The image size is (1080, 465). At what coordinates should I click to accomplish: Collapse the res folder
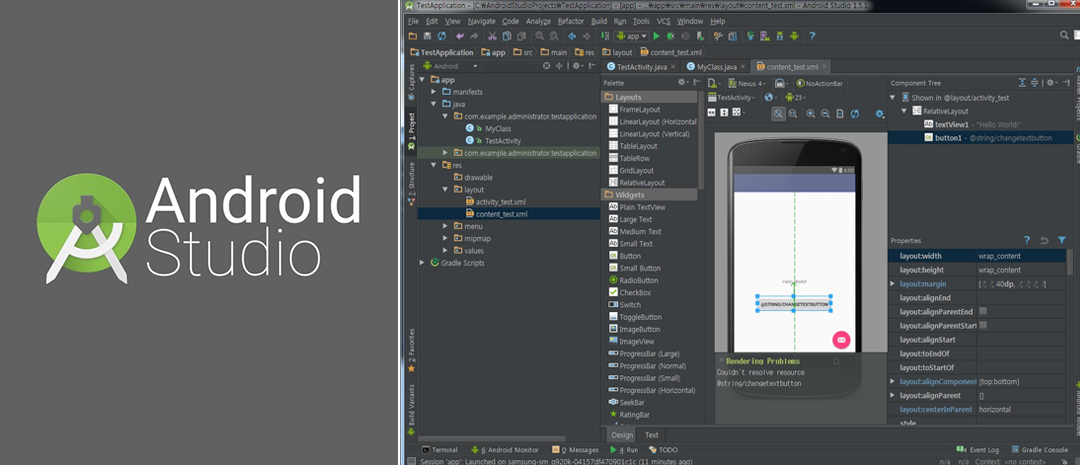point(433,165)
